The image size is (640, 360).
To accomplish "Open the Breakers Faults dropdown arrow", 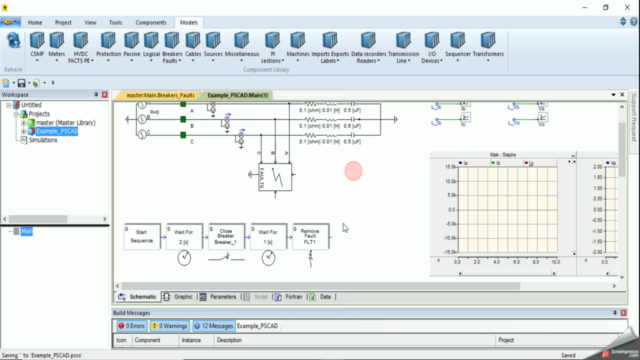I will tap(180, 61).
